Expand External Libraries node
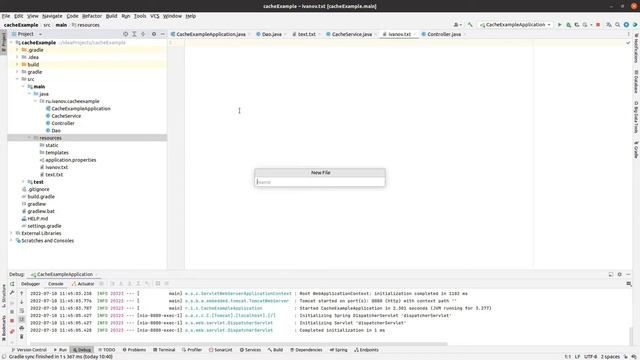640x360 pixels. click(11, 233)
